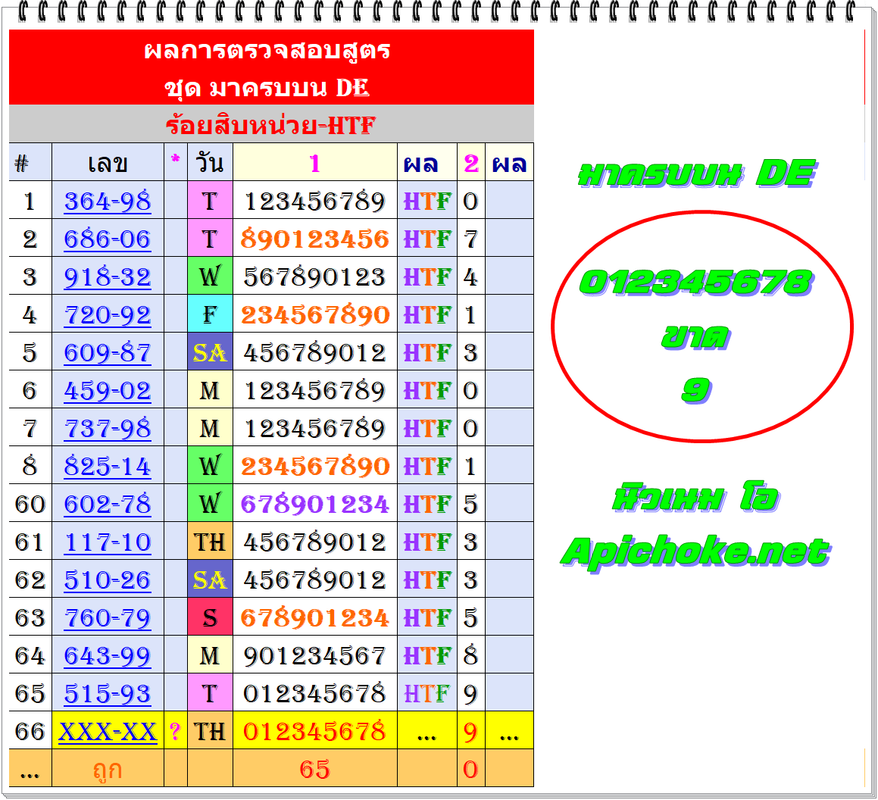Open the 364-98 number link

pos(108,200)
